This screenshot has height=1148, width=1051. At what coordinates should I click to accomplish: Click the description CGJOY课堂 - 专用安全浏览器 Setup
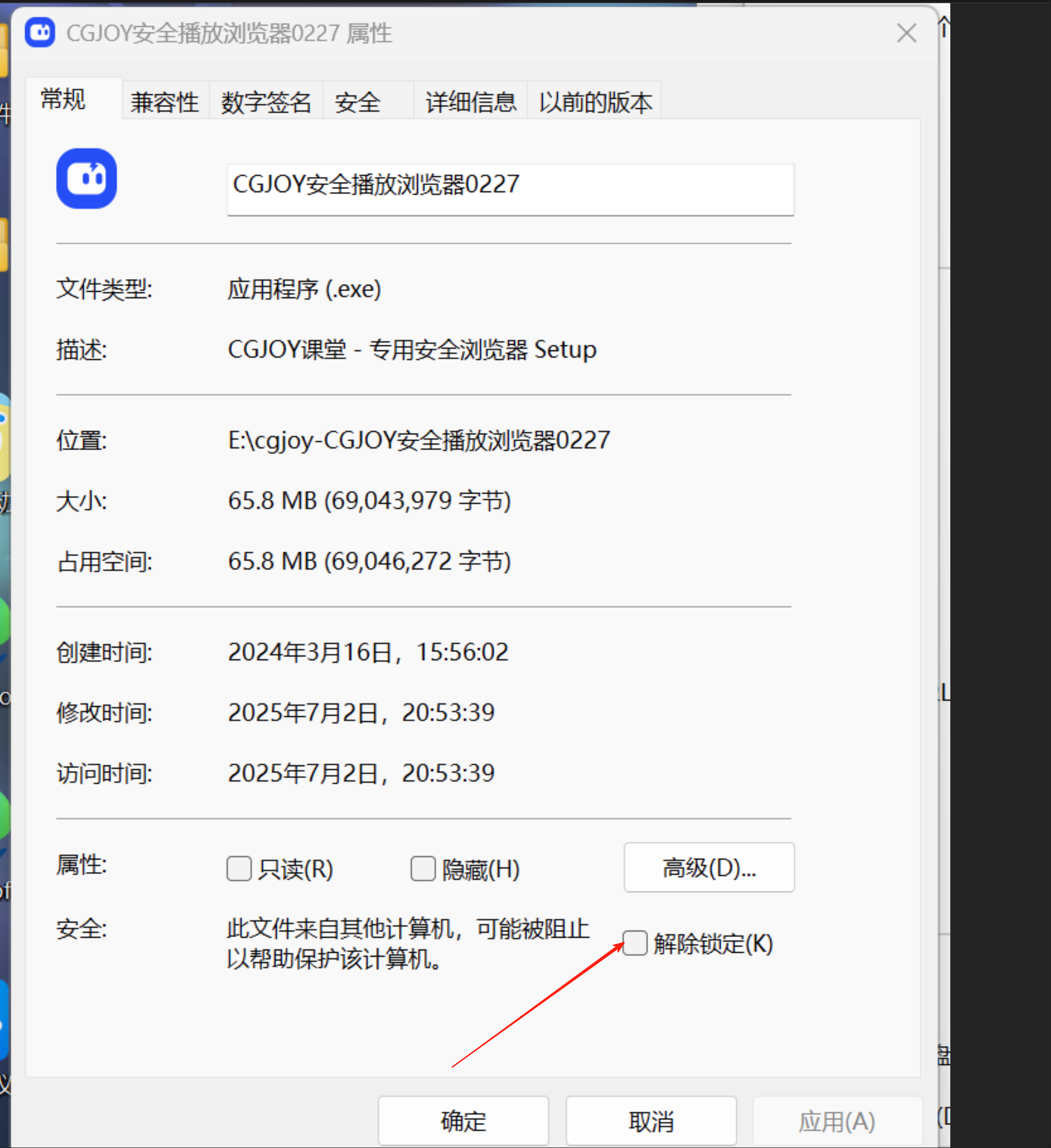412,349
